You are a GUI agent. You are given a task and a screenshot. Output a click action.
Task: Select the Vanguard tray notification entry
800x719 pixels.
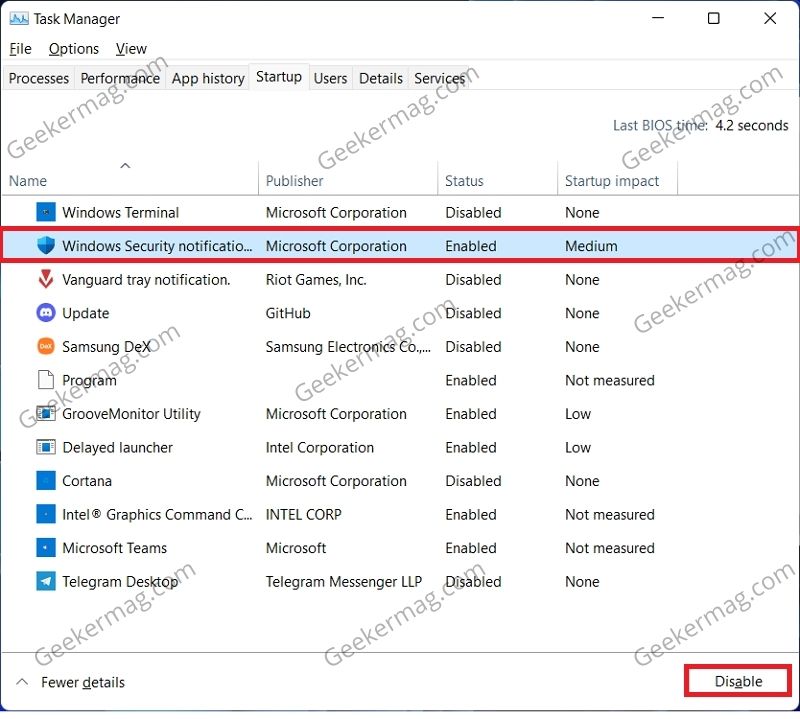tap(146, 280)
